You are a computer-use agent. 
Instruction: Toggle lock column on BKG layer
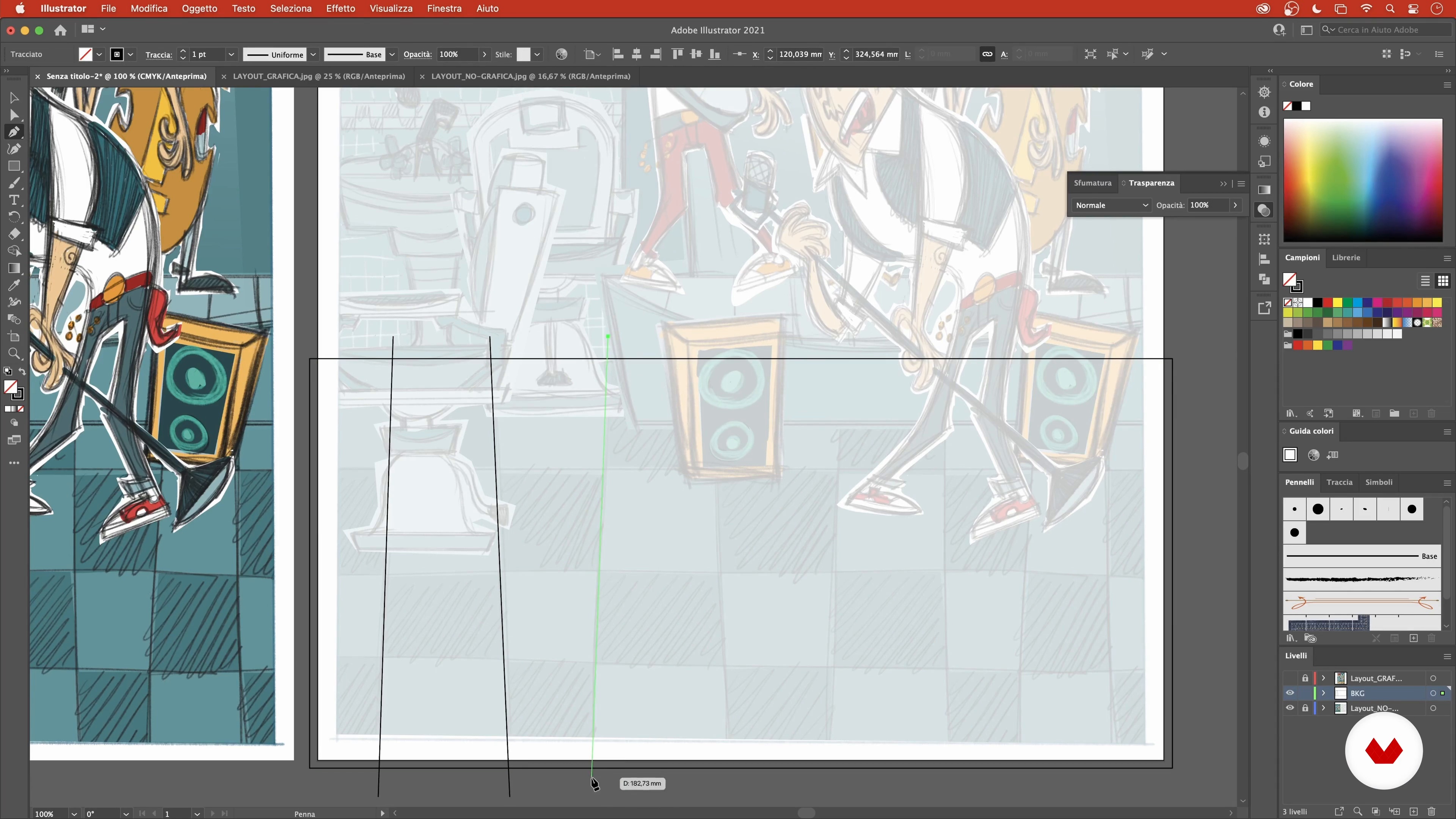tap(1305, 693)
